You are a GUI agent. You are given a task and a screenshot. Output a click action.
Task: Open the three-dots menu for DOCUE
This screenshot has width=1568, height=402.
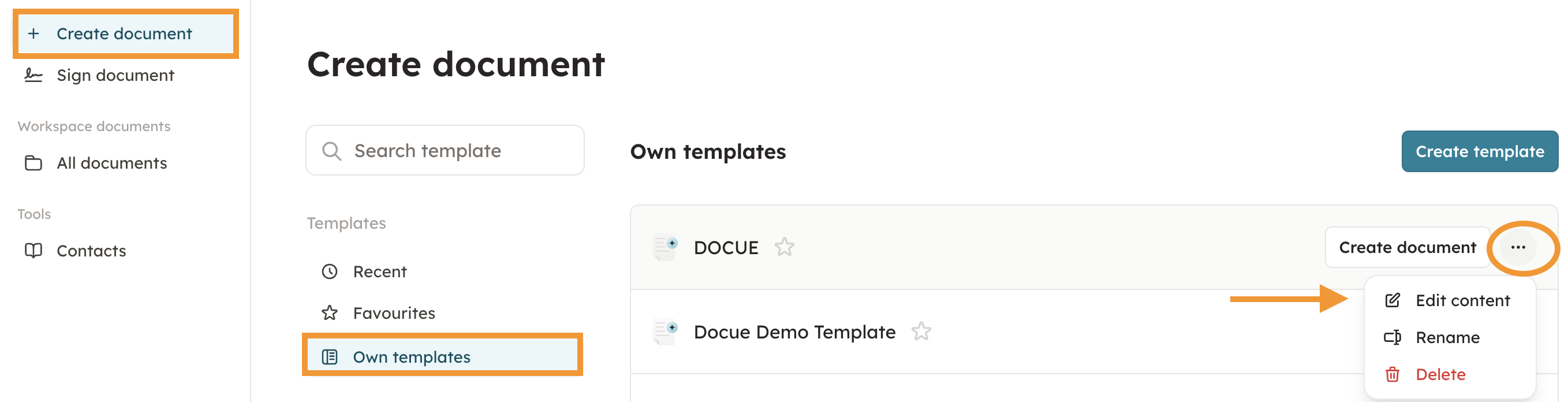pyautogui.click(x=1517, y=247)
